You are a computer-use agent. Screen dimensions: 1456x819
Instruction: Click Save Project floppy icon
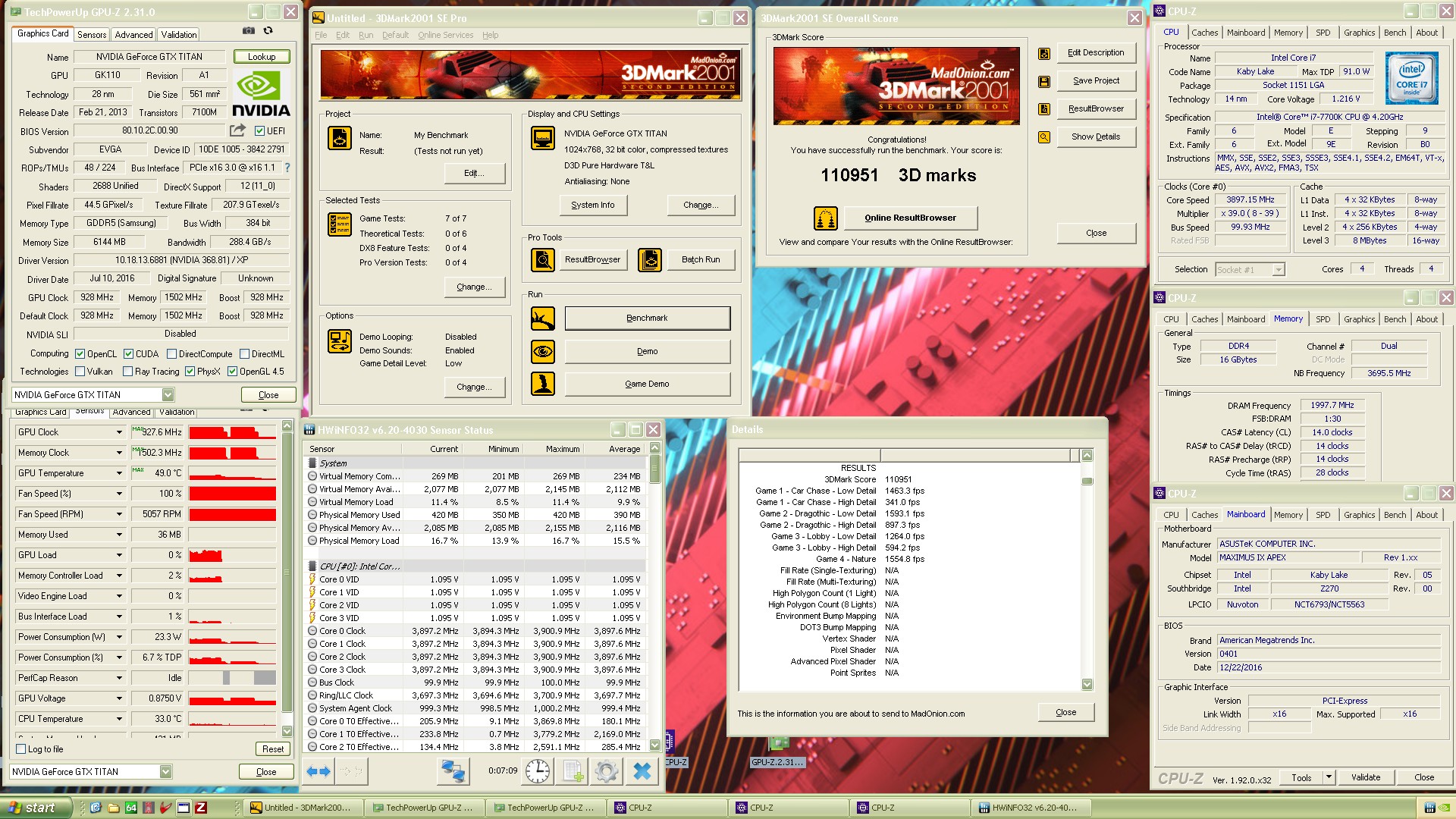1044,81
